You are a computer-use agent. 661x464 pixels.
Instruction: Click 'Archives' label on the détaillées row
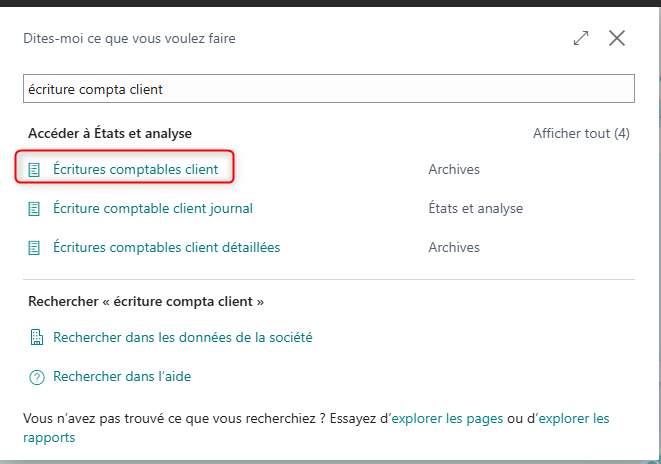454,247
